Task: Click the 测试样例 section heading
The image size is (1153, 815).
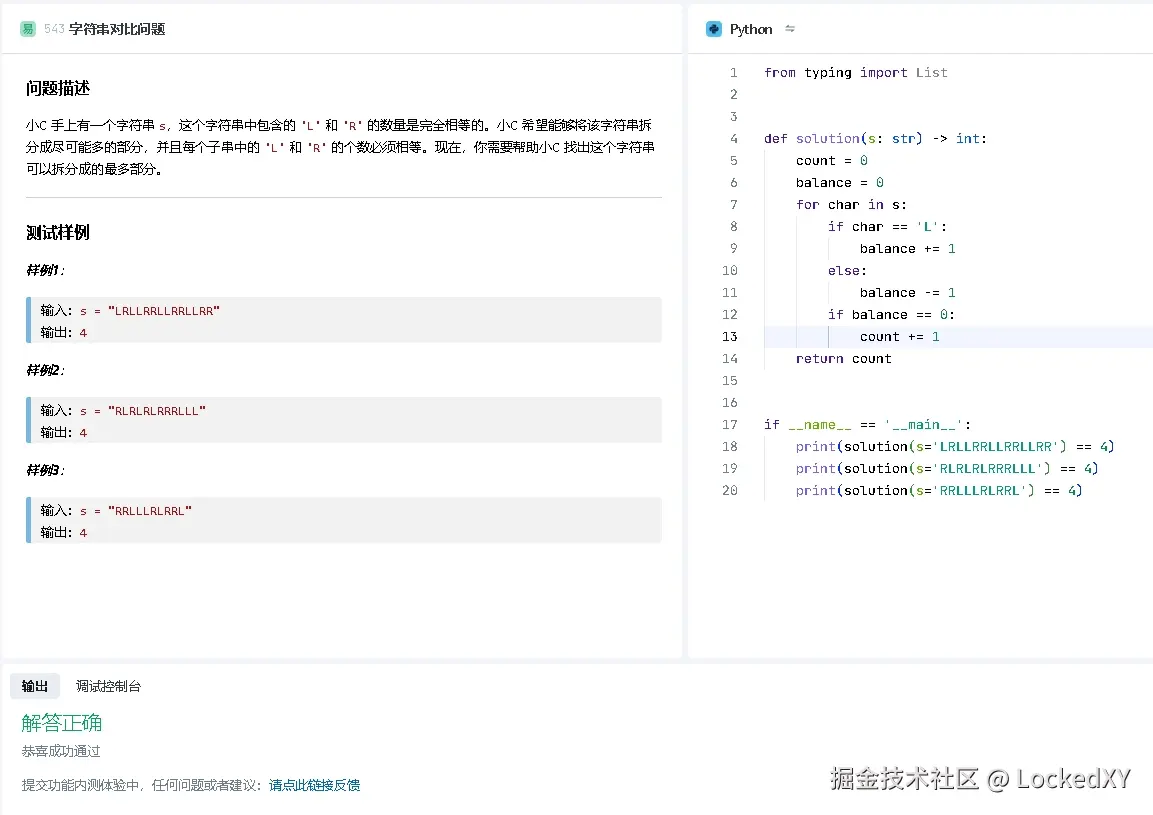Action: click(60, 232)
